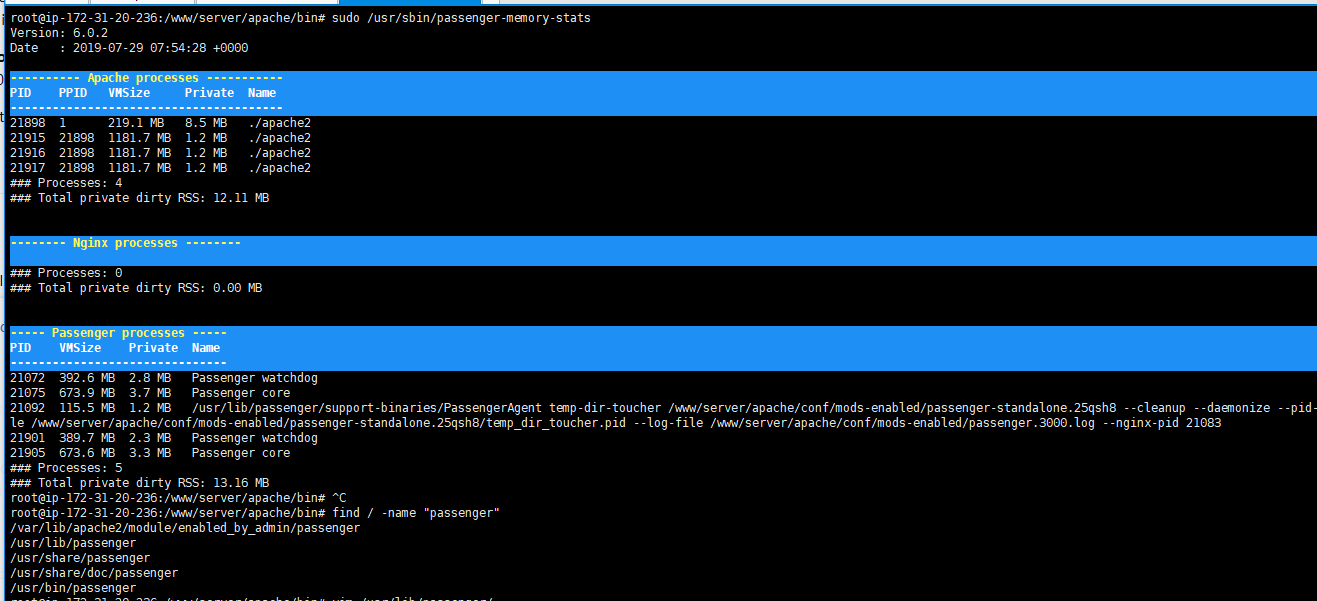Screen dimensions: 1317x601
Task: Click the '### Processes: 5' line
Action: 66,468
